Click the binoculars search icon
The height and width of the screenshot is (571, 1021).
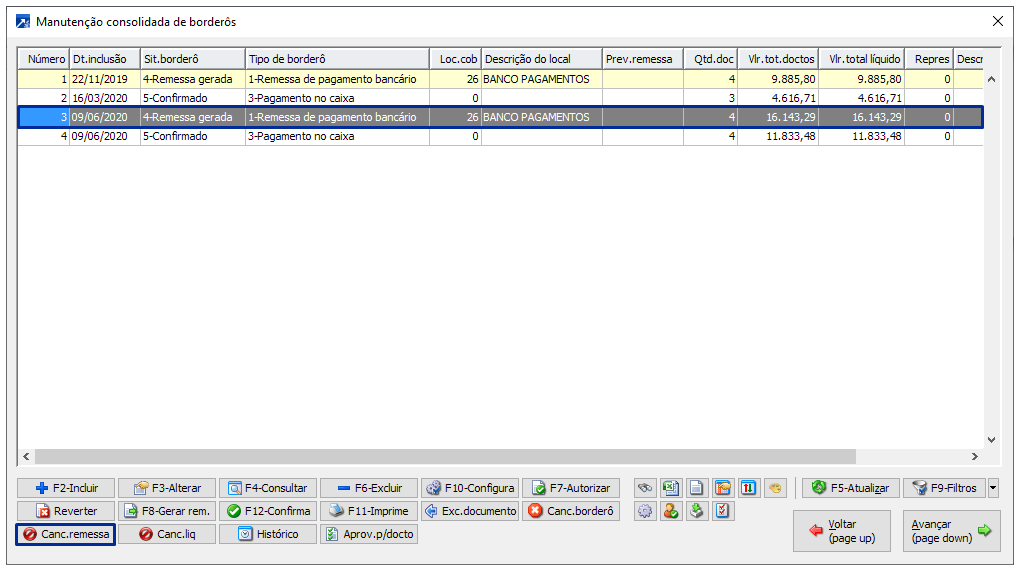coord(645,488)
